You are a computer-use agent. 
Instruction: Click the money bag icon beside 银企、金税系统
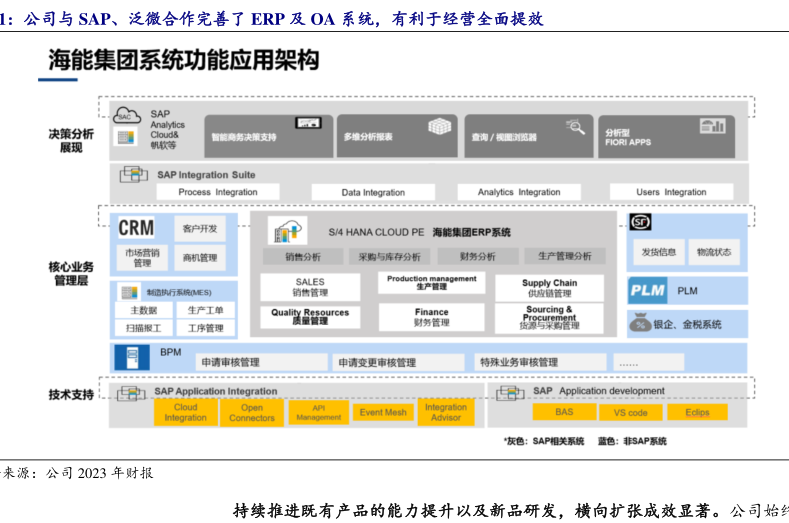pyautogui.click(x=641, y=324)
